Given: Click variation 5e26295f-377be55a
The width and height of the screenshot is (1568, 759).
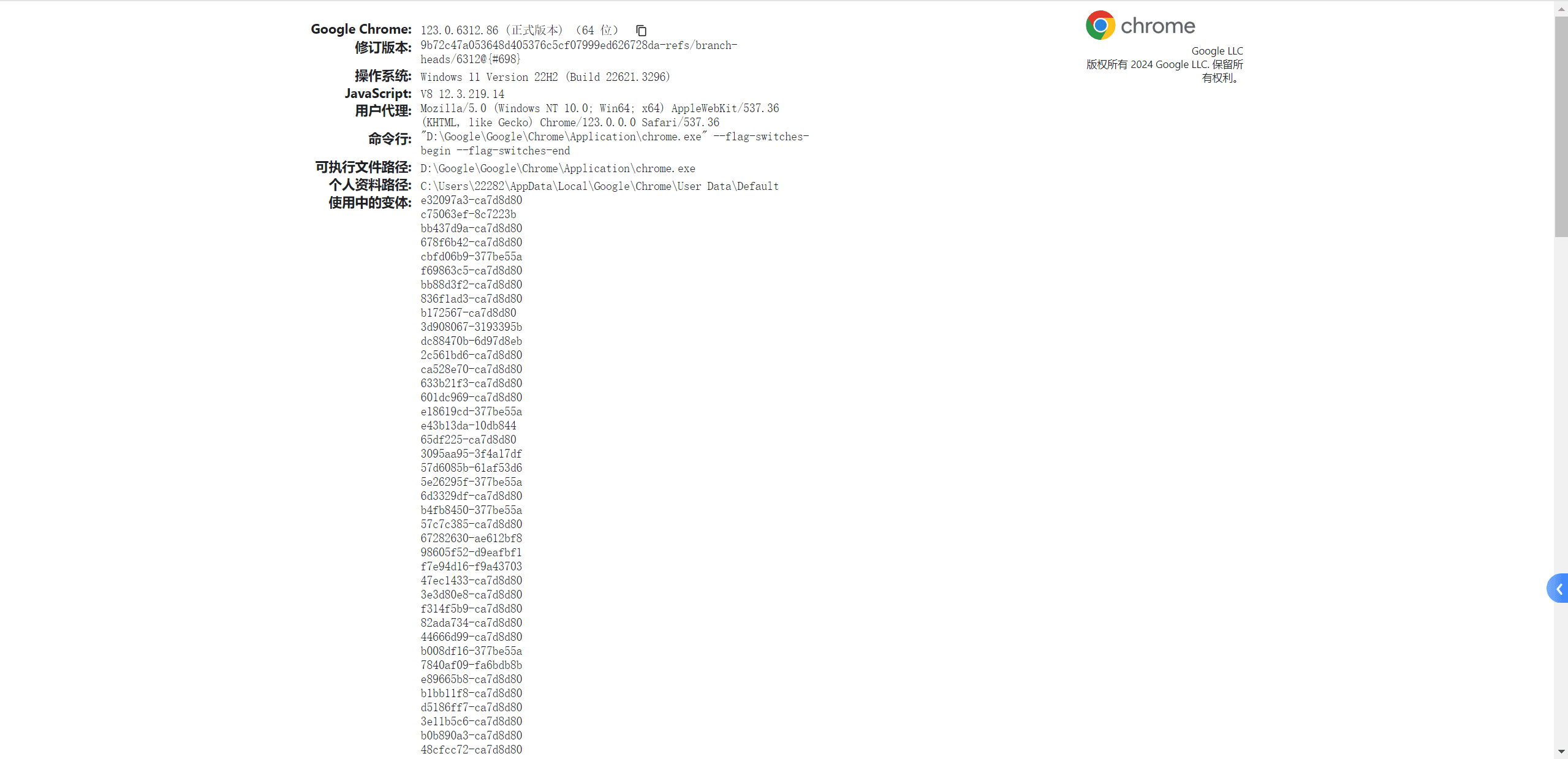Looking at the screenshot, I should pos(471,482).
